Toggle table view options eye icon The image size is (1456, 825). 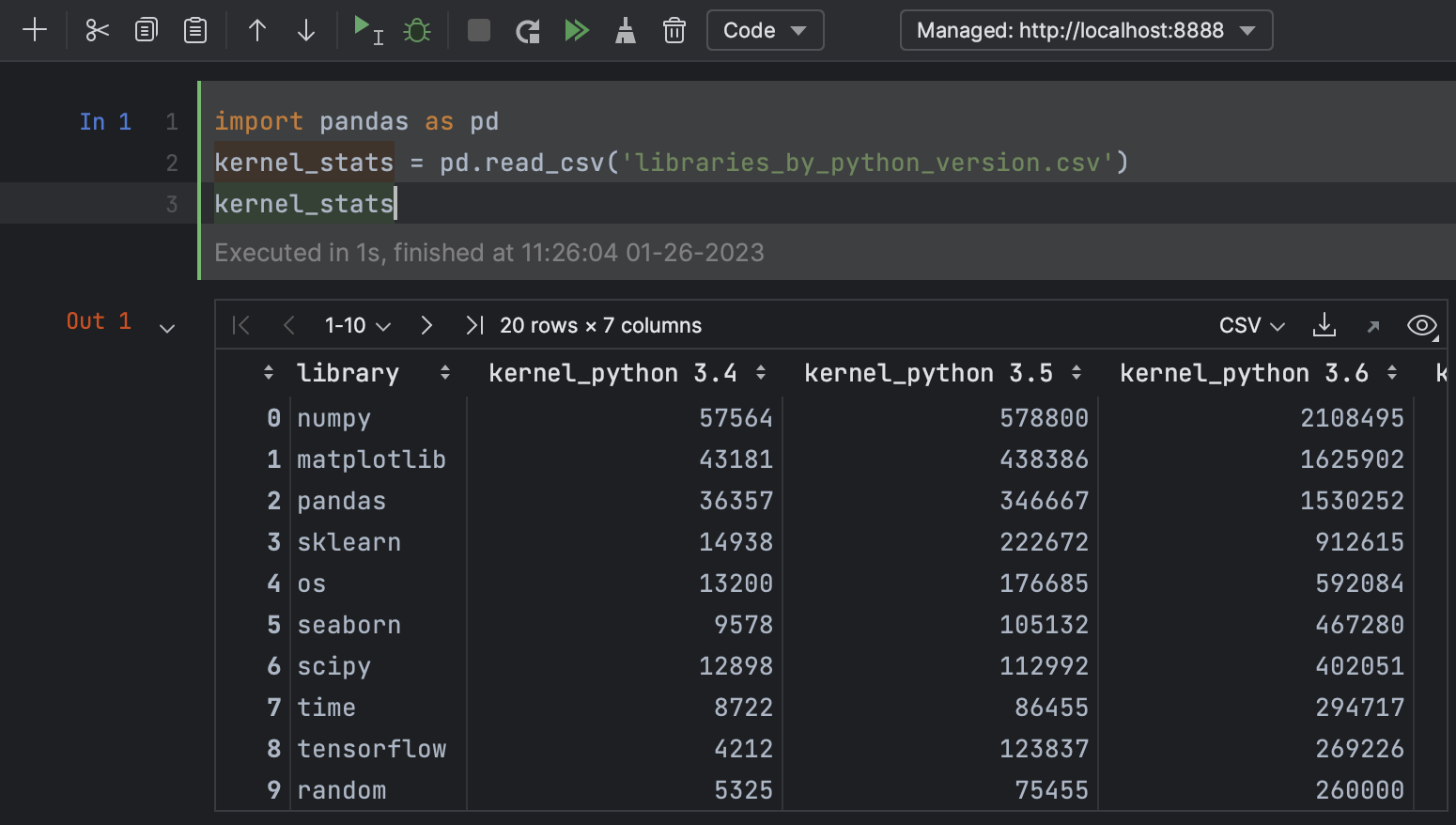click(1421, 325)
